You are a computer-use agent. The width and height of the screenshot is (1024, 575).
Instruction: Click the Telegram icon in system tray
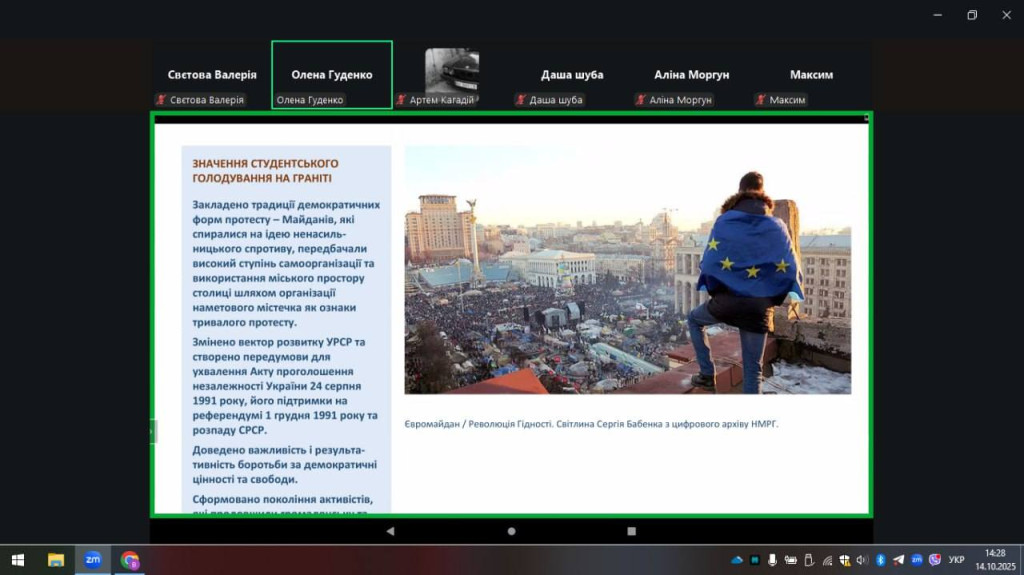(898, 560)
